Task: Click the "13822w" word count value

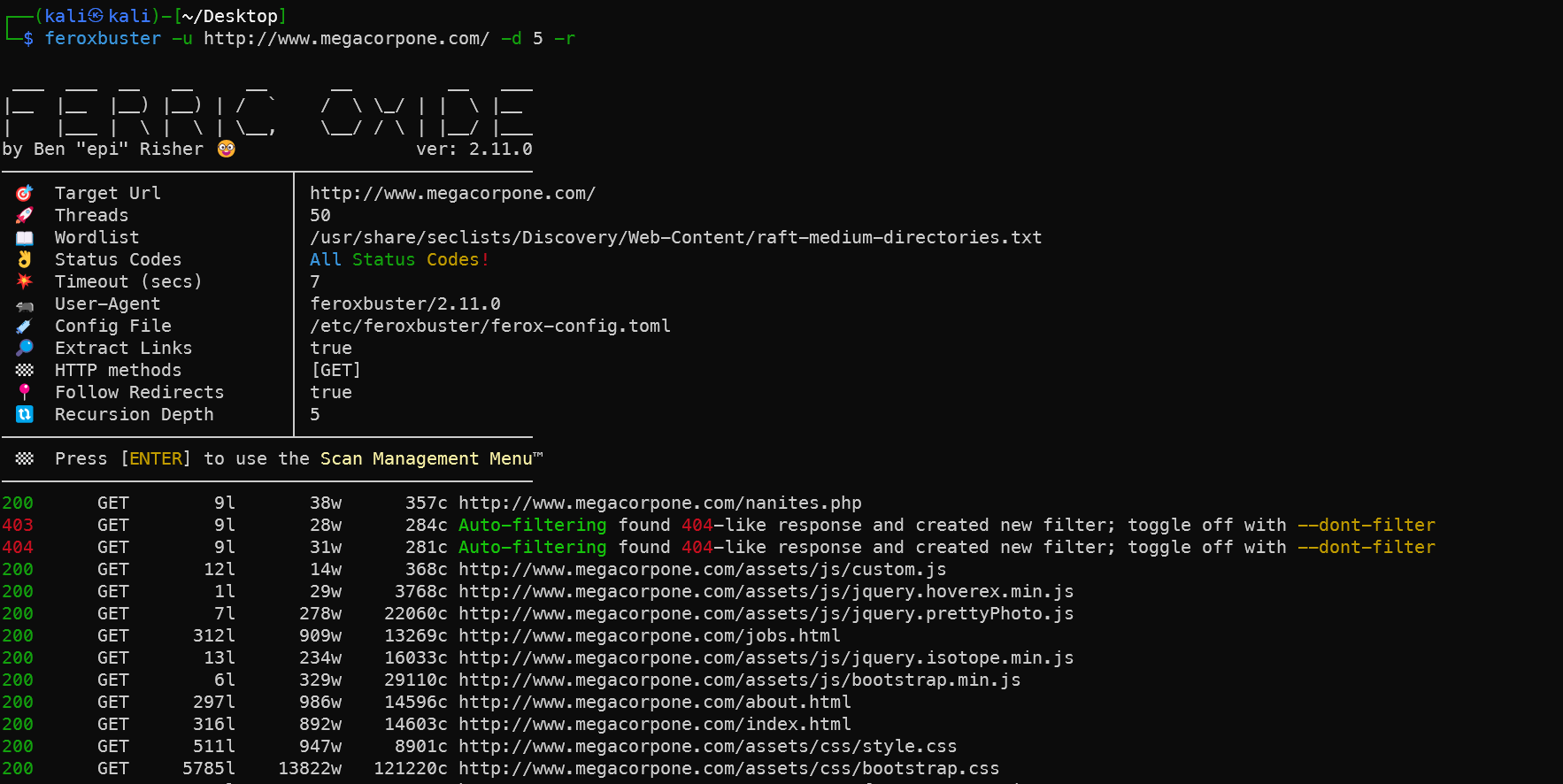Action: coord(310,768)
